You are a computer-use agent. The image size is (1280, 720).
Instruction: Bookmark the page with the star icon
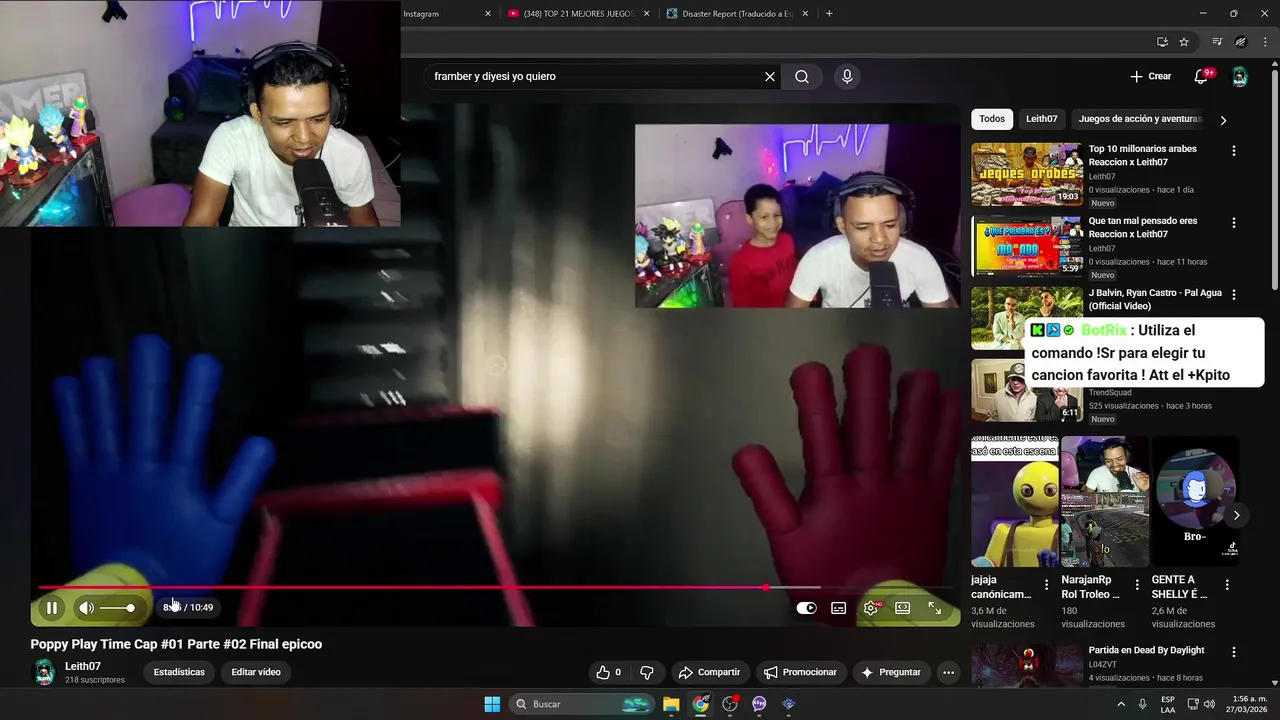(x=1184, y=42)
